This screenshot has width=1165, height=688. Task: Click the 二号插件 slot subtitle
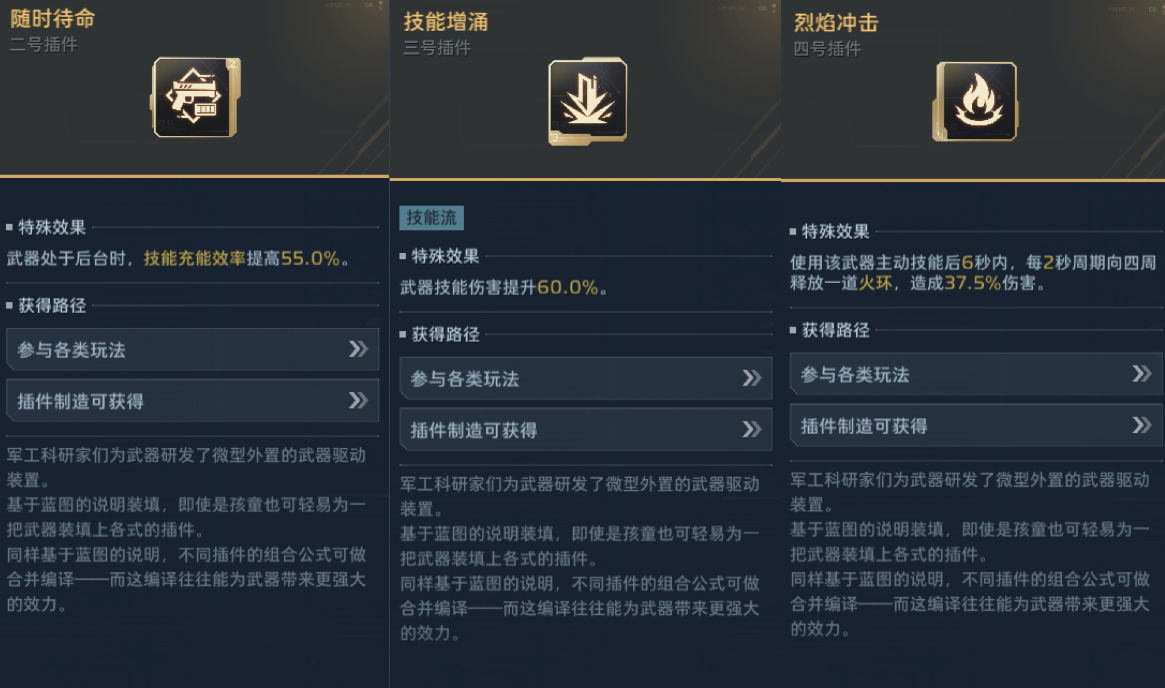(43, 45)
